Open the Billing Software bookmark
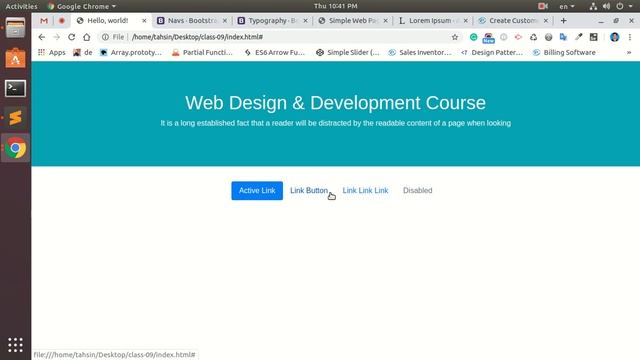This screenshot has height=360, width=640. [564, 52]
